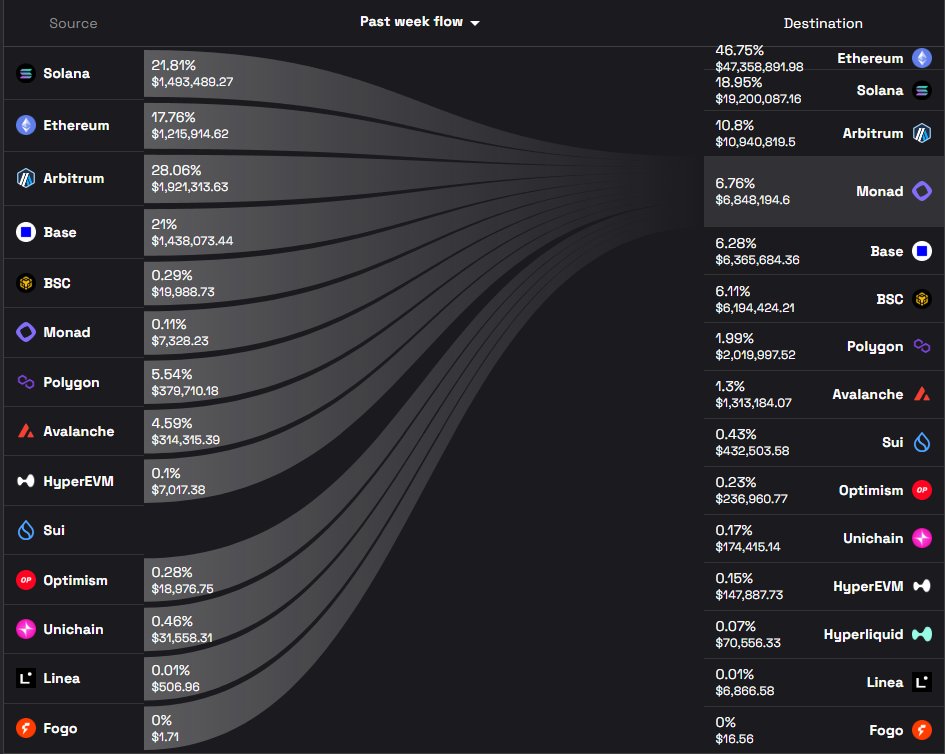Click the Unichain icon in Source list
945x754 pixels.
[26, 629]
